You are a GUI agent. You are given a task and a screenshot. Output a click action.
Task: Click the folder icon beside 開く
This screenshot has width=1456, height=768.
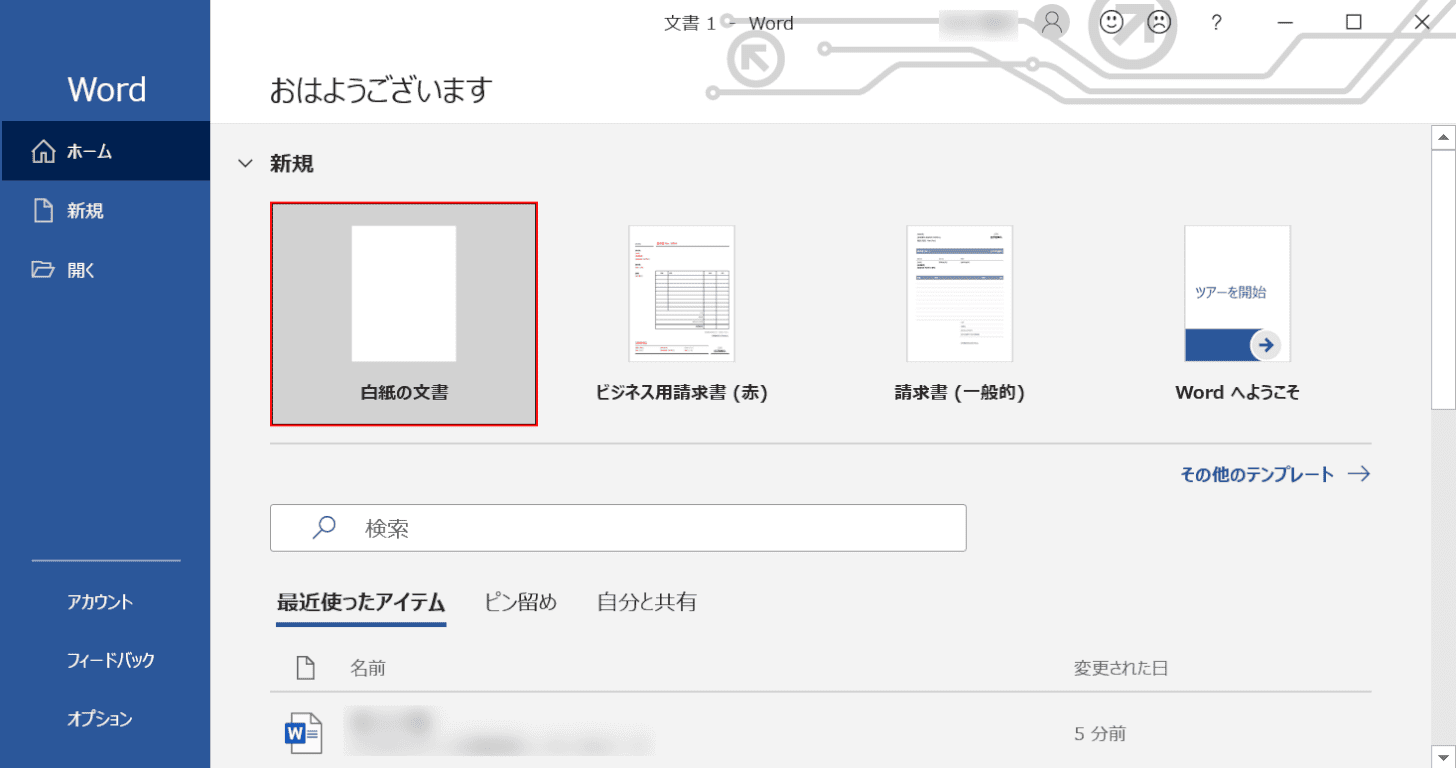click(x=43, y=270)
